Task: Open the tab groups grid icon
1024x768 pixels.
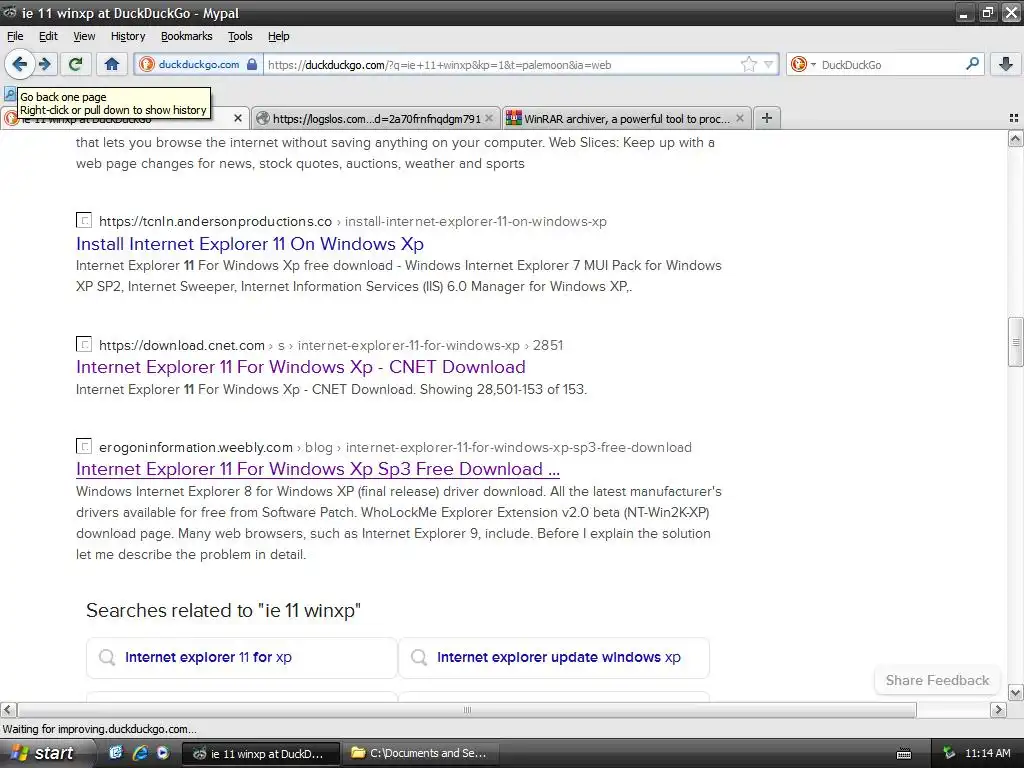Action: [x=1014, y=118]
